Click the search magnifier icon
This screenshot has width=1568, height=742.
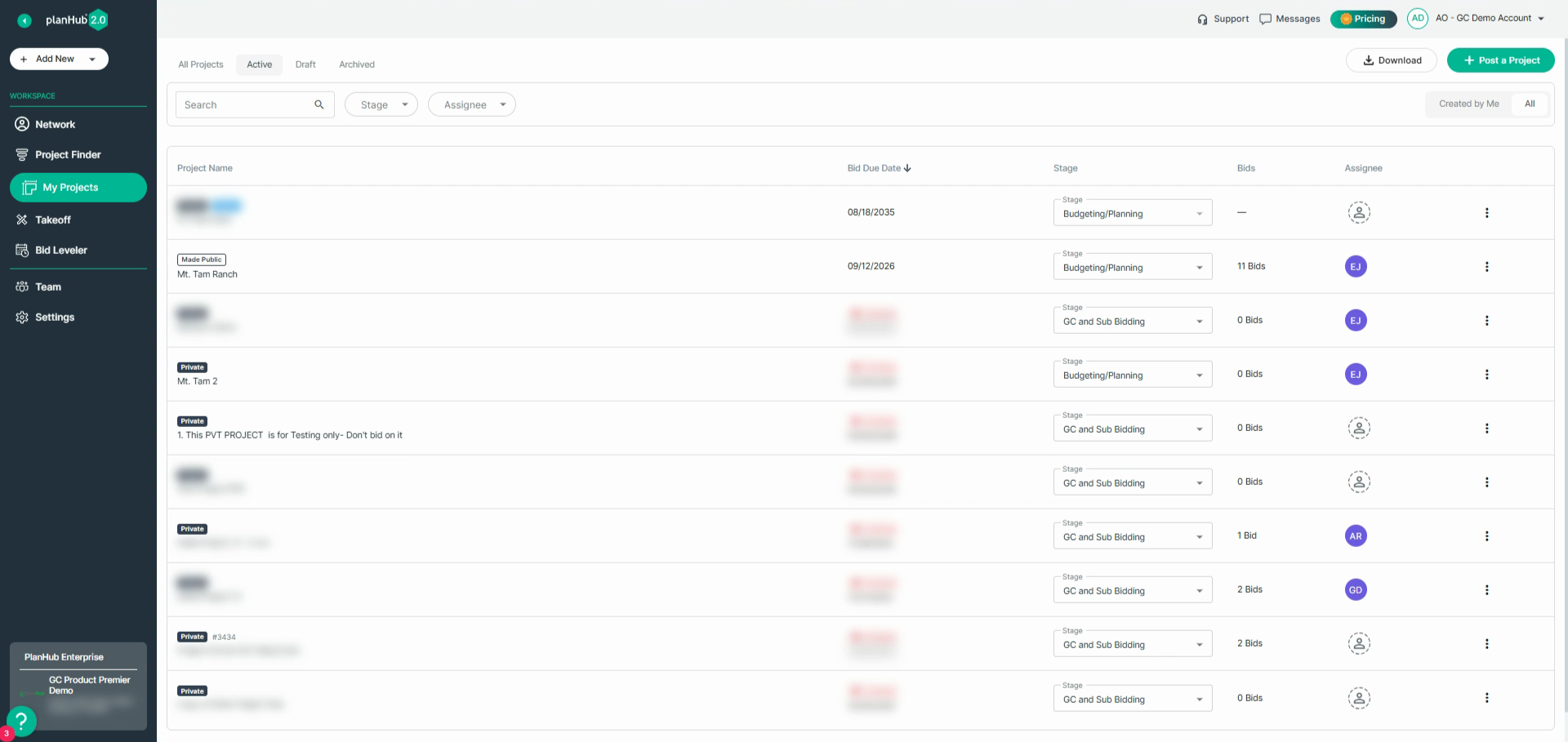pos(319,104)
